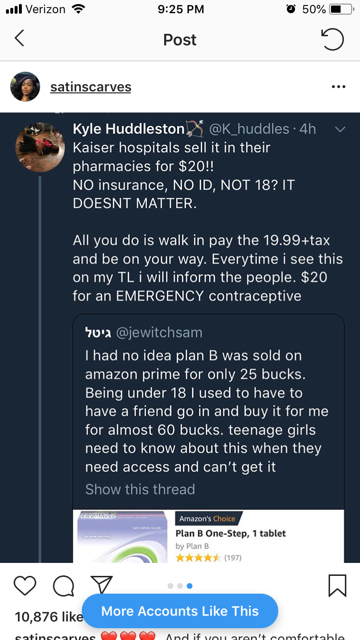Tap More Accounts Like This button
Screen dimensions: 360x640
pyautogui.click(x=180, y=611)
